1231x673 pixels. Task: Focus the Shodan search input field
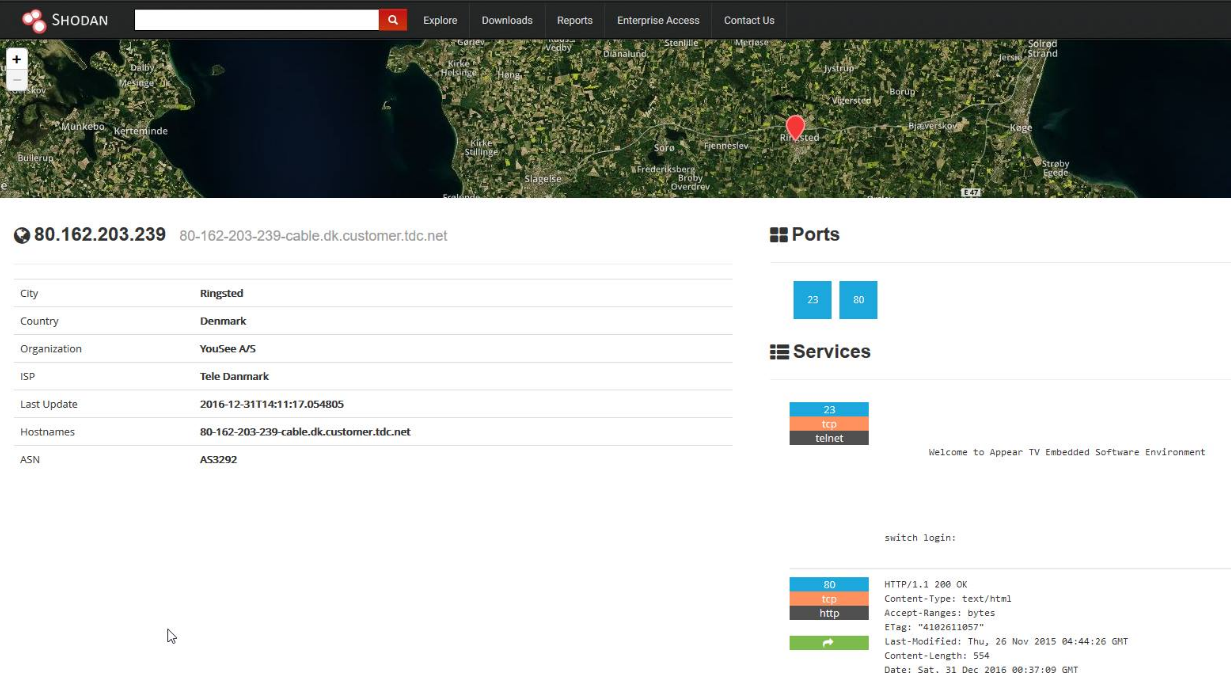256,20
